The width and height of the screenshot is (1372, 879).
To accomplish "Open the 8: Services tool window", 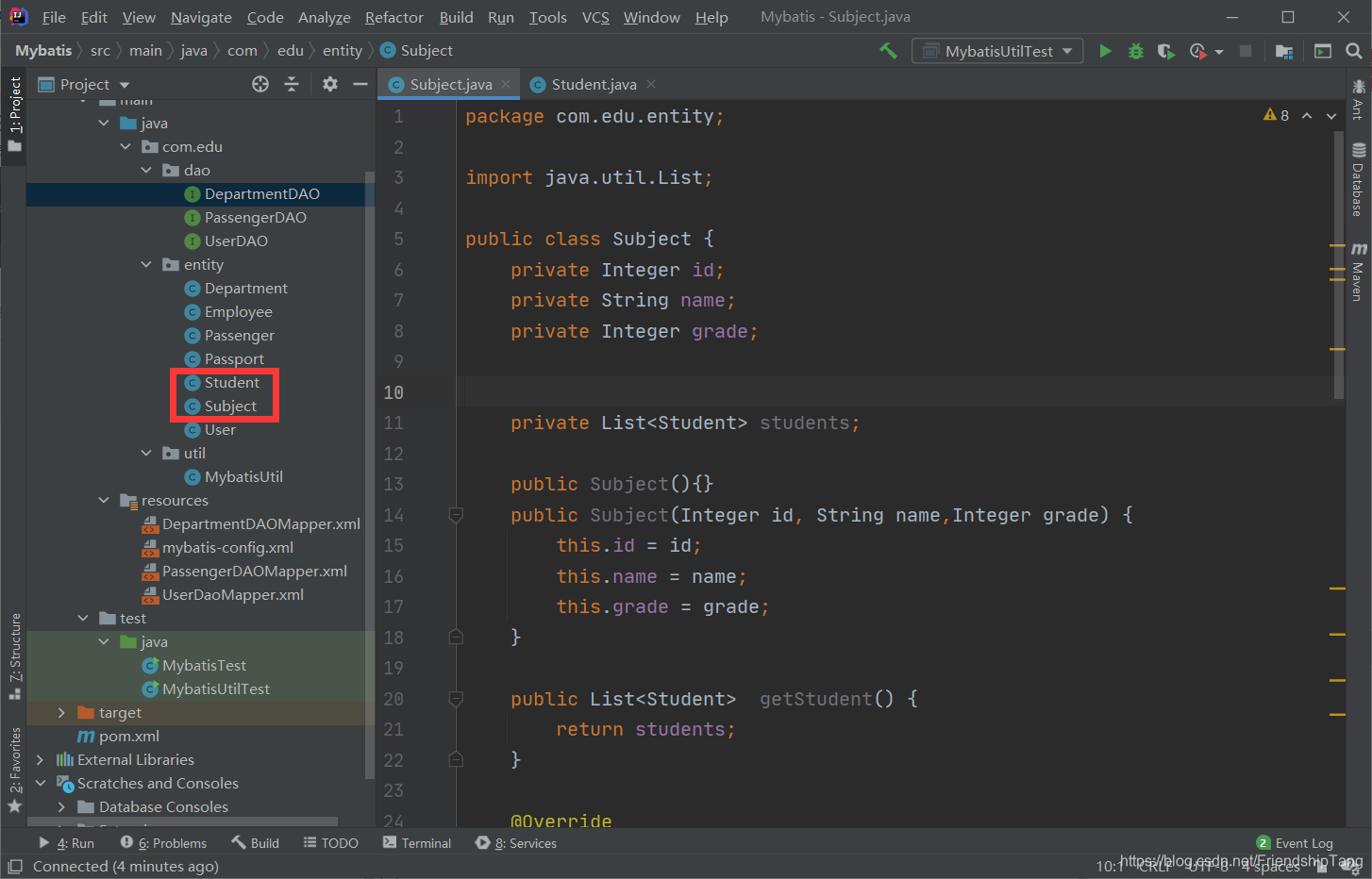I will [516, 843].
